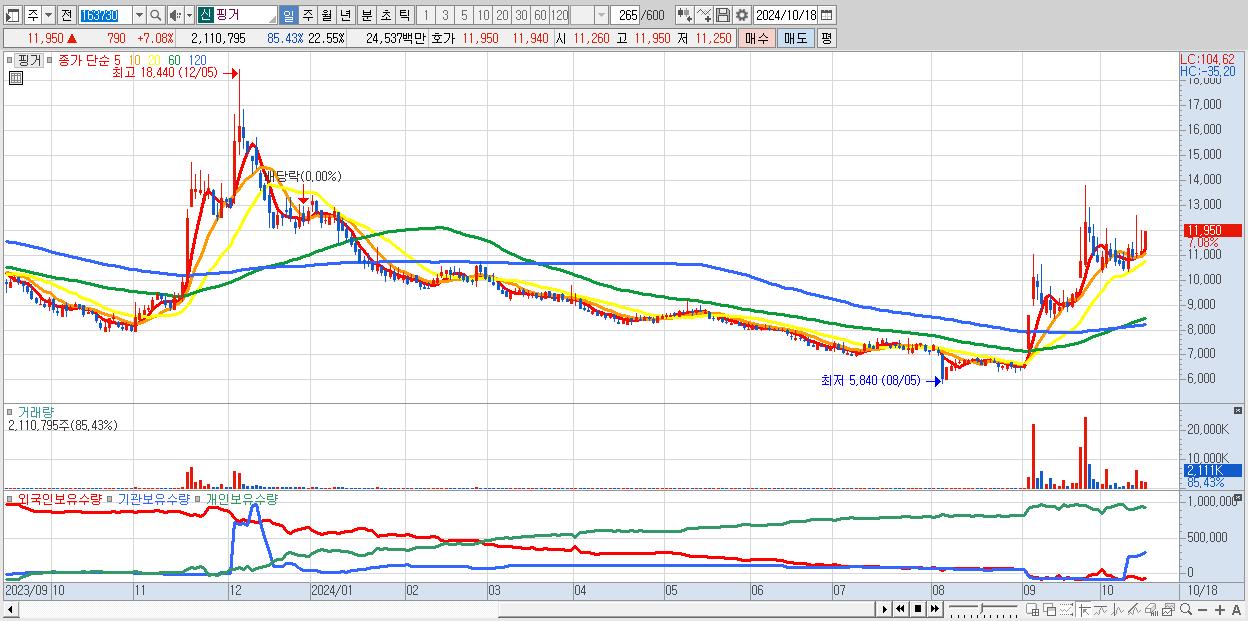Click the indicator add toolbar icon
Image resolution: width=1248 pixels, height=621 pixels.
[x=685, y=15]
